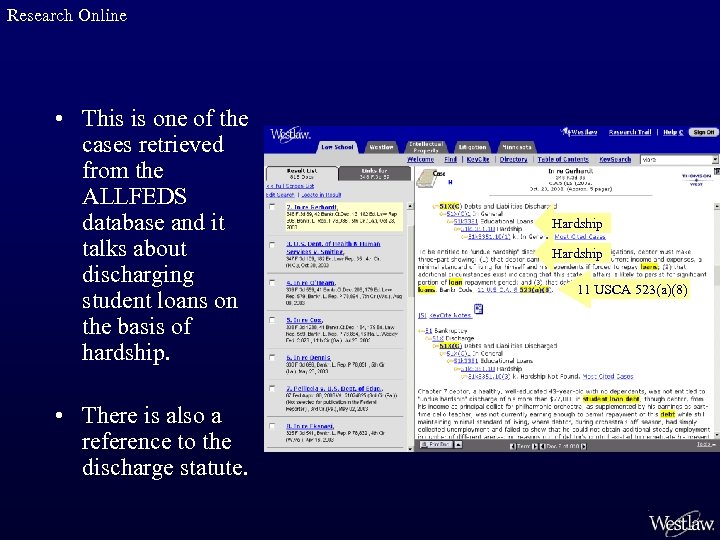
Task: Tick checkbox for In re O'Hearn result
Action: coord(272,282)
